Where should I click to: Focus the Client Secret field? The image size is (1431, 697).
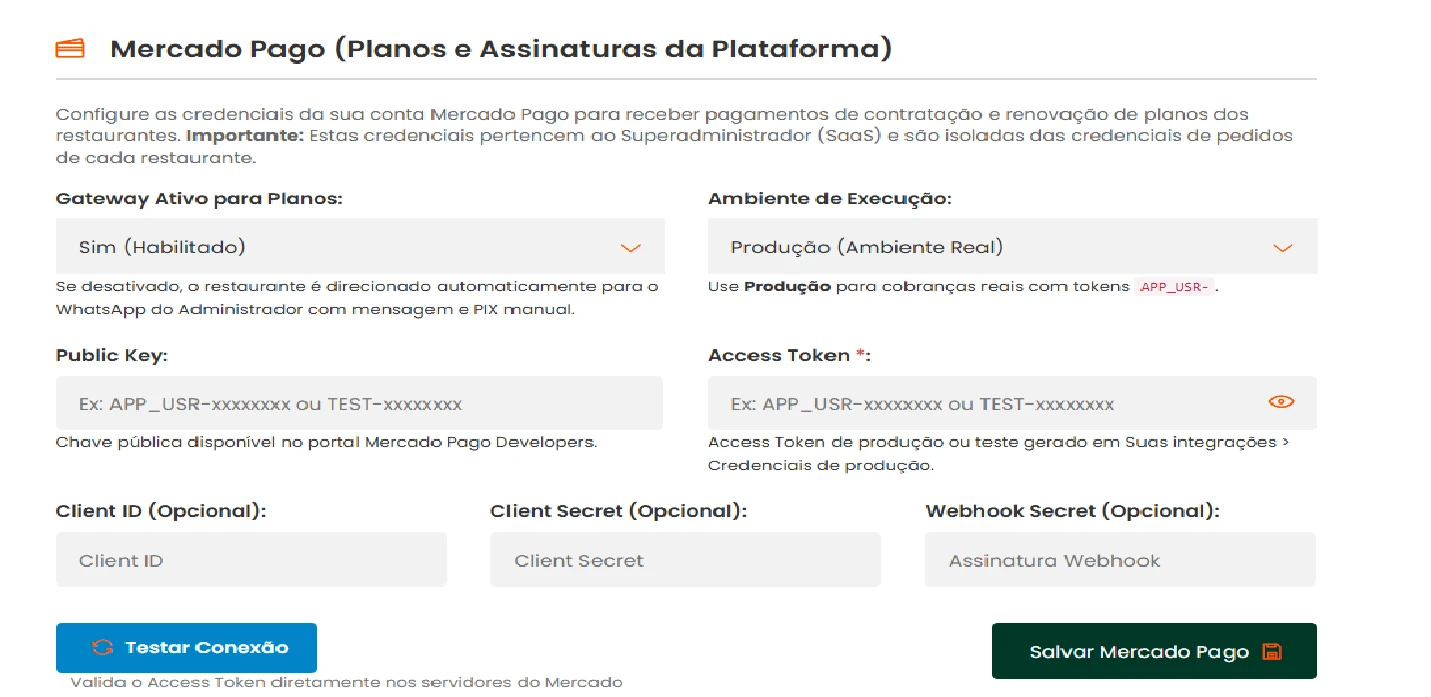685,559
